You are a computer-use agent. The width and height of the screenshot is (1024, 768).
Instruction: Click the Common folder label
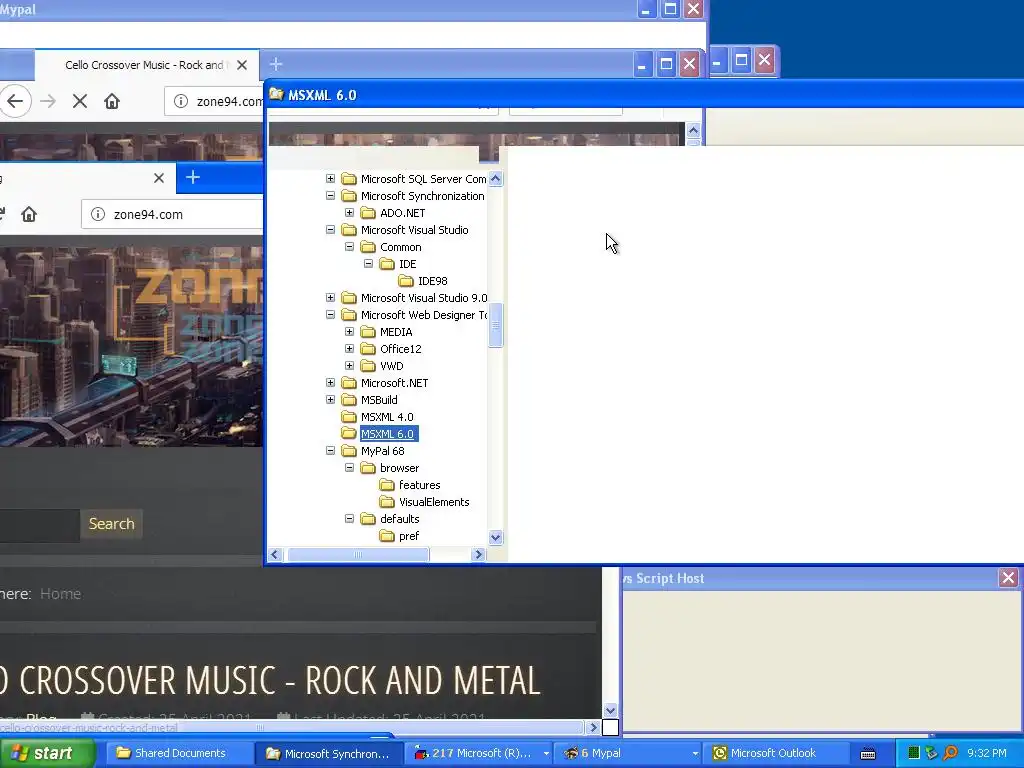400,247
